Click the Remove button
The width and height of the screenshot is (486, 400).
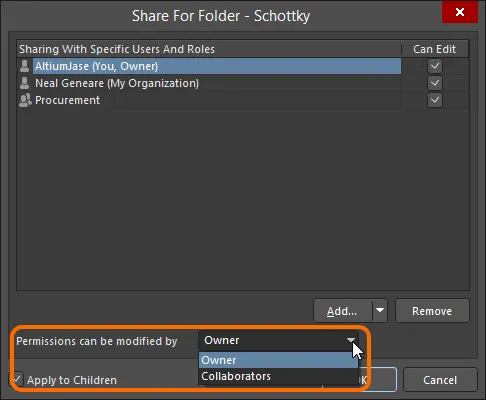[432, 311]
